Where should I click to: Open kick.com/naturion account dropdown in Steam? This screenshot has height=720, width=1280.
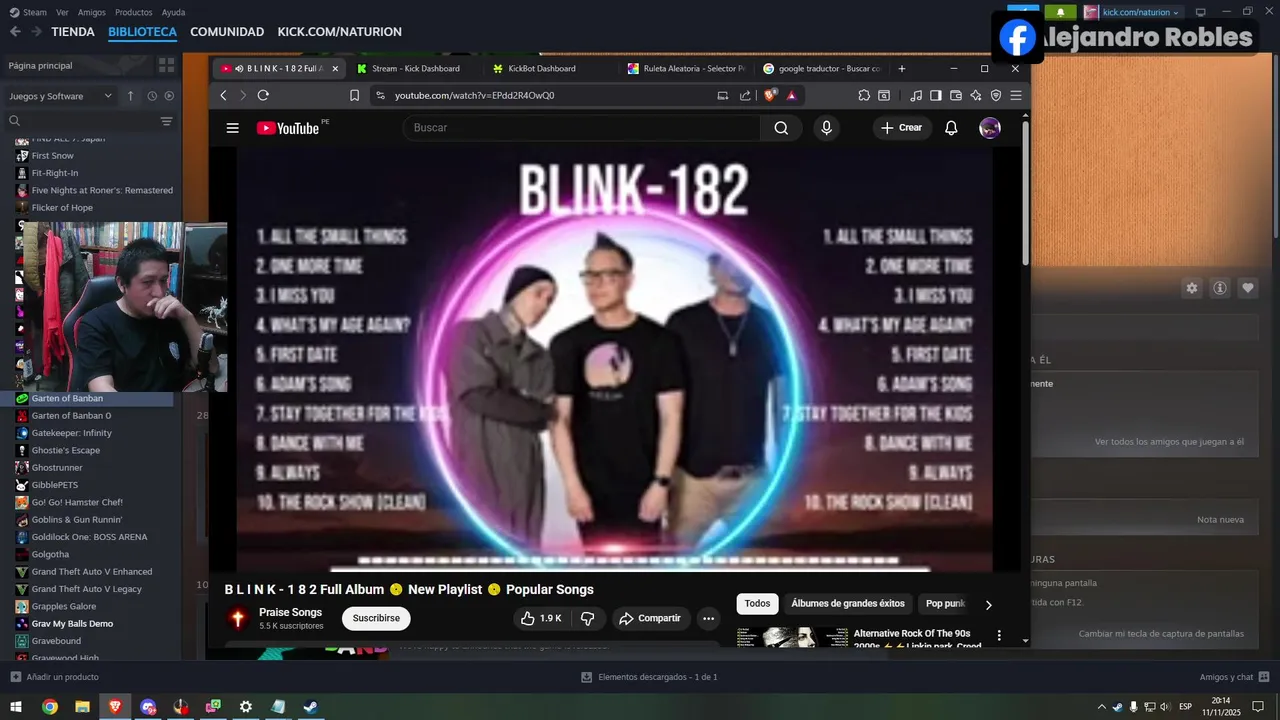[1133, 12]
